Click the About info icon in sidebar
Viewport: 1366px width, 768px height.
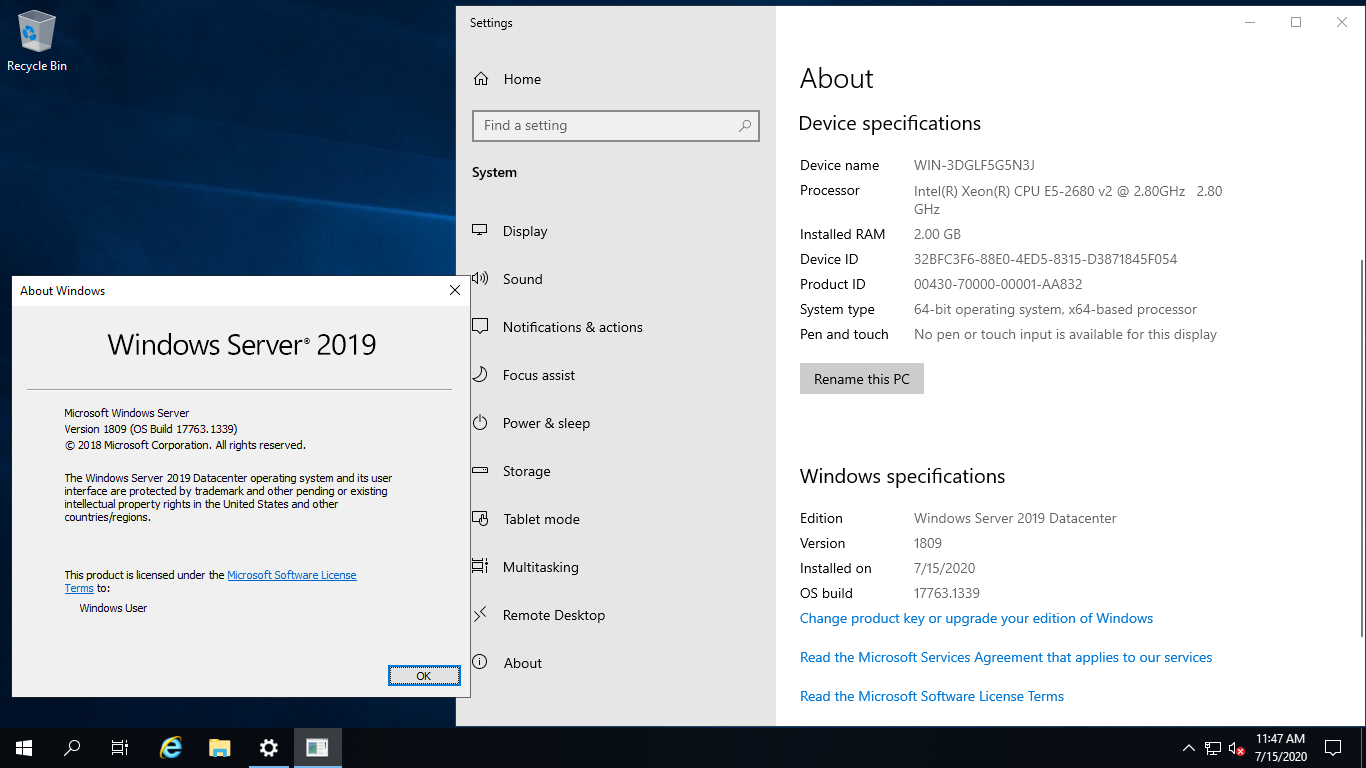click(x=480, y=663)
